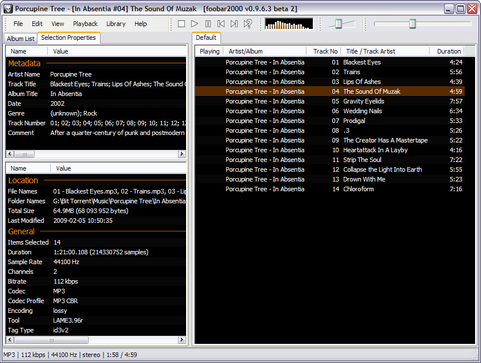This screenshot has height=363, width=481.
Task: Click right arrow of lower properties scrollbar
Action: pos(182,340)
